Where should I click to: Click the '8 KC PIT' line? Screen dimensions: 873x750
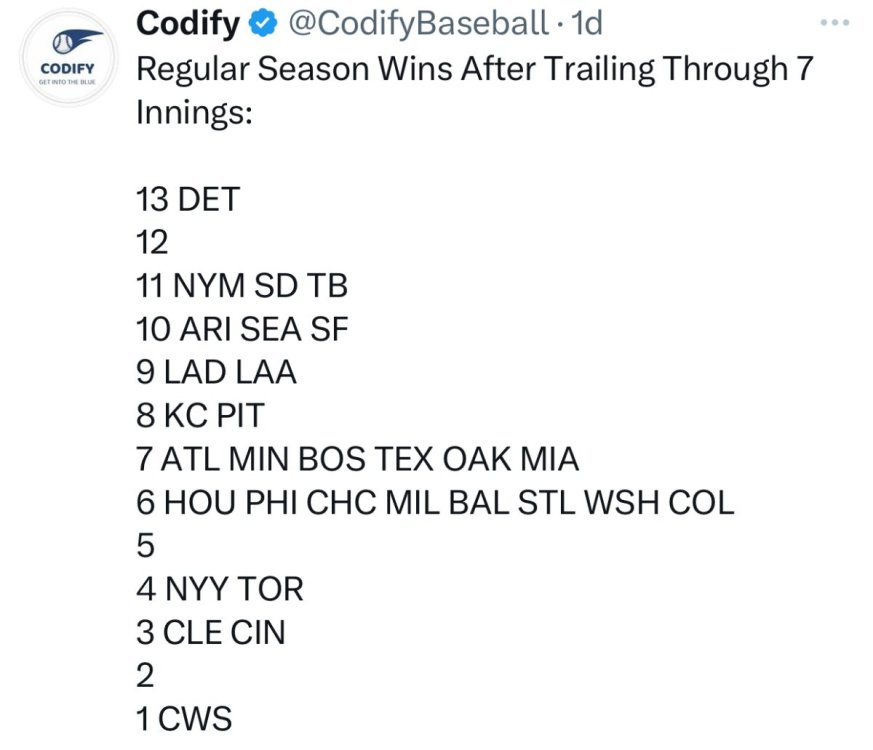pyautogui.click(x=199, y=415)
